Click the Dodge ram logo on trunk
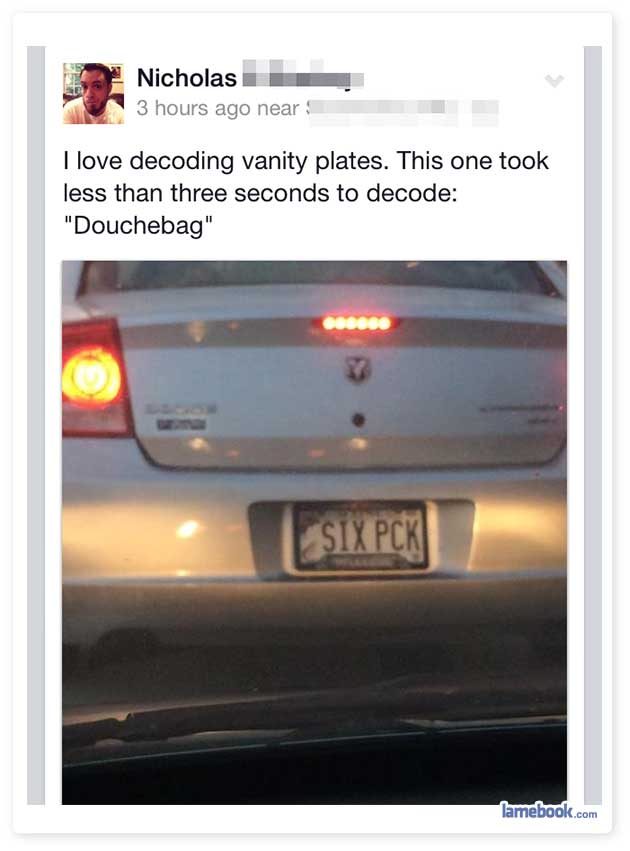 pyautogui.click(x=358, y=370)
